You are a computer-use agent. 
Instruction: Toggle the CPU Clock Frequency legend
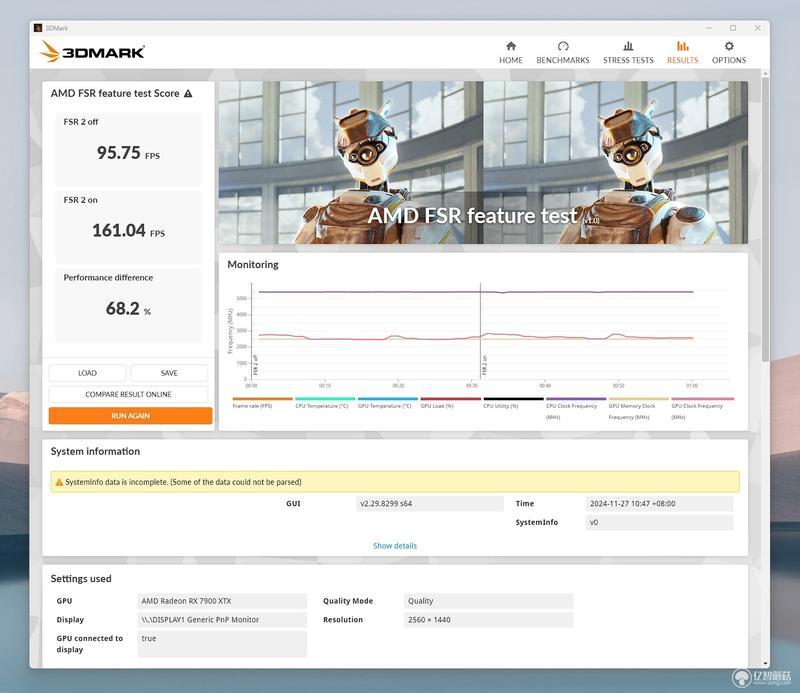click(x=576, y=408)
